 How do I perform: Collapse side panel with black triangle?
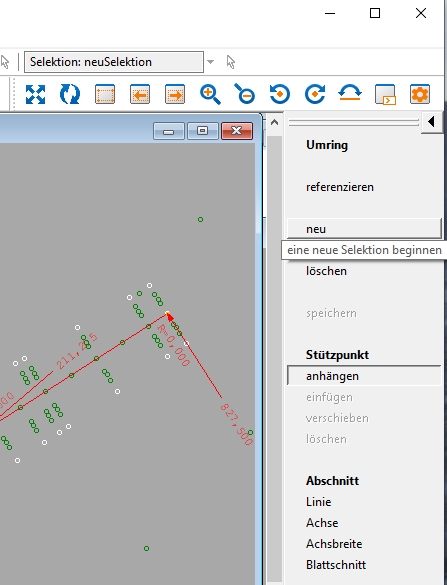click(432, 122)
